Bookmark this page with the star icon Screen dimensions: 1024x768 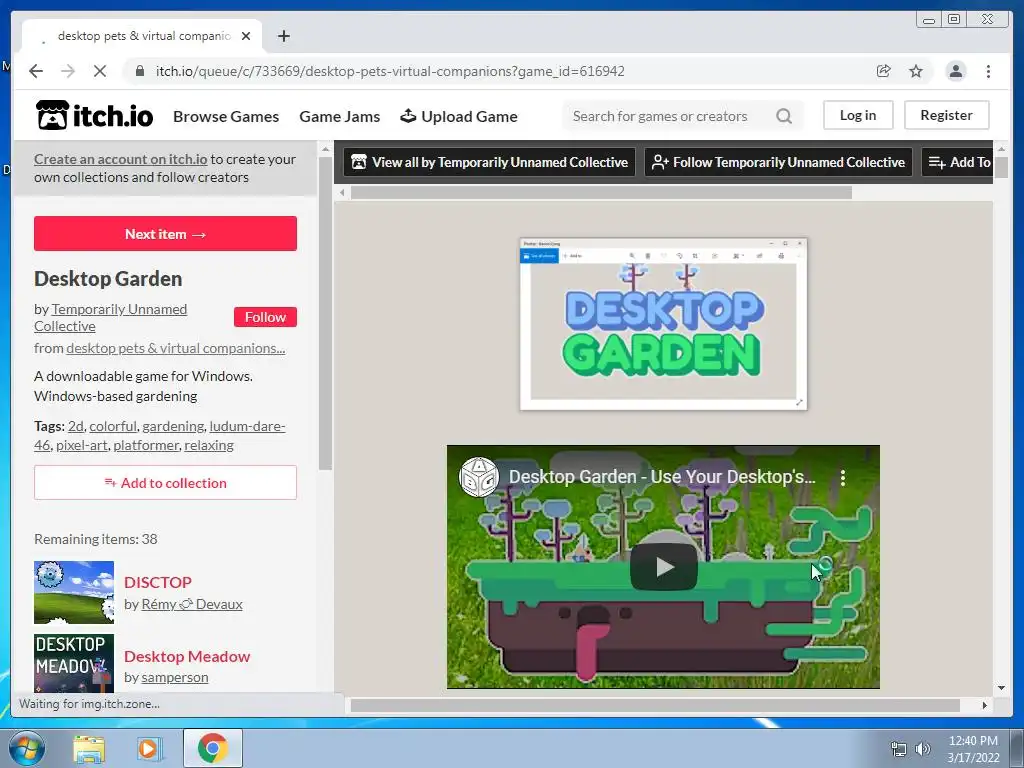point(916,71)
